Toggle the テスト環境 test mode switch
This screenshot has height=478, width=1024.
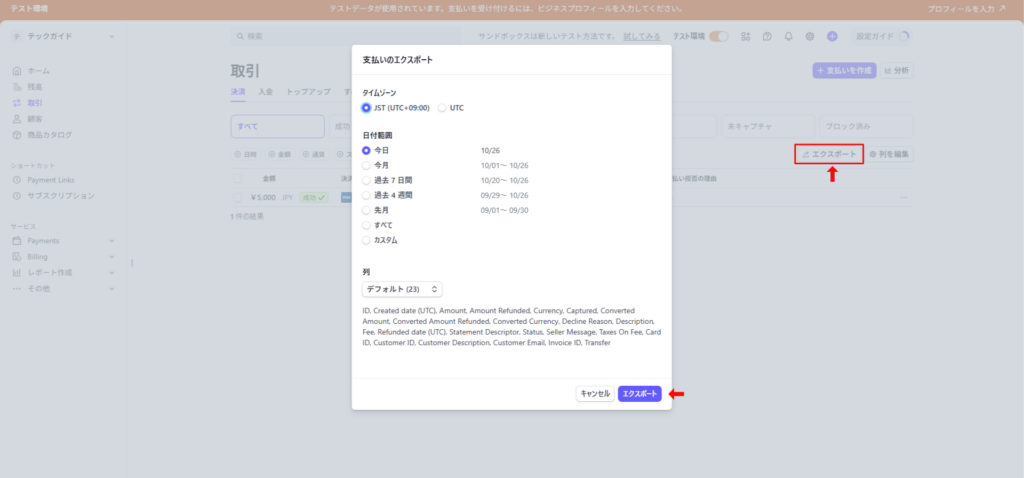[x=718, y=36]
